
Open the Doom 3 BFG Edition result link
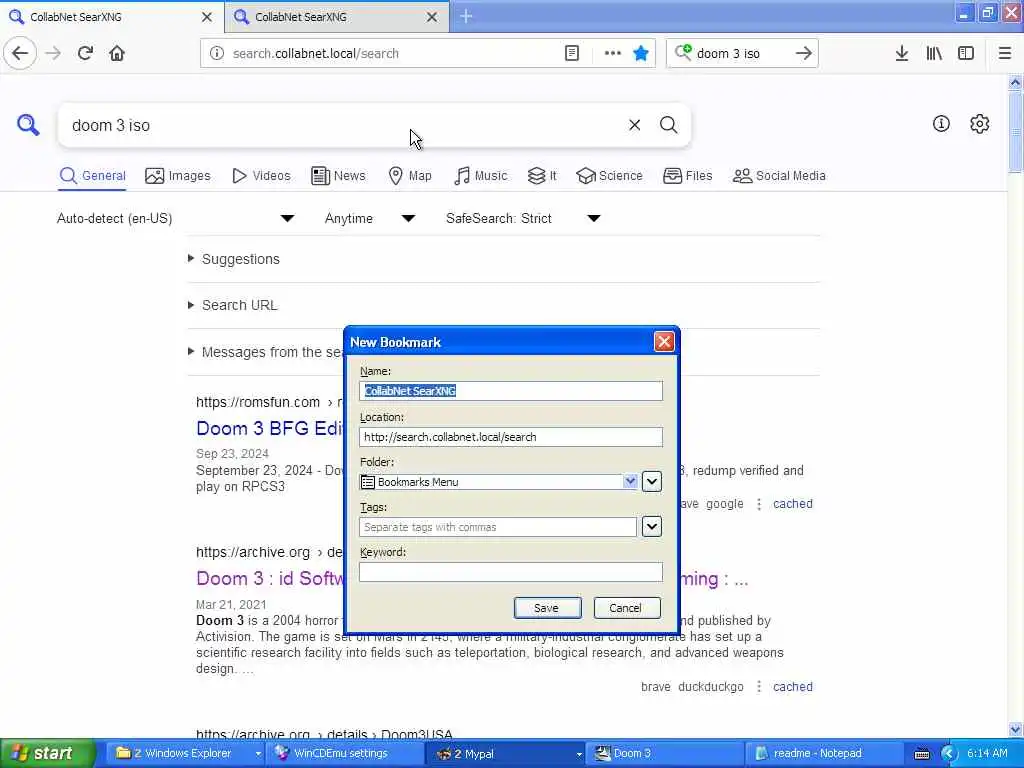(x=270, y=428)
